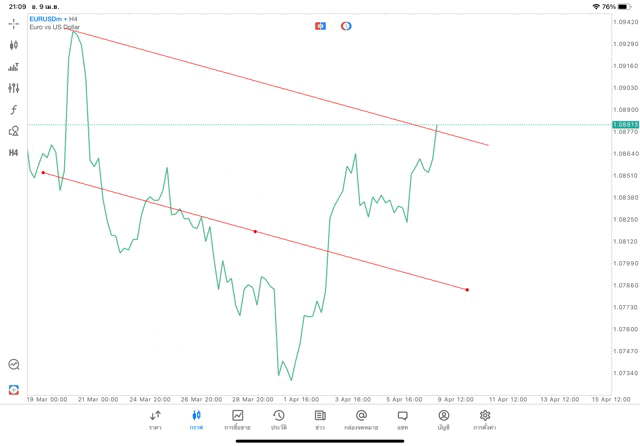Screen dimensions: 640x447
Task: Select the lower red trendline middle point
Action: (255, 232)
